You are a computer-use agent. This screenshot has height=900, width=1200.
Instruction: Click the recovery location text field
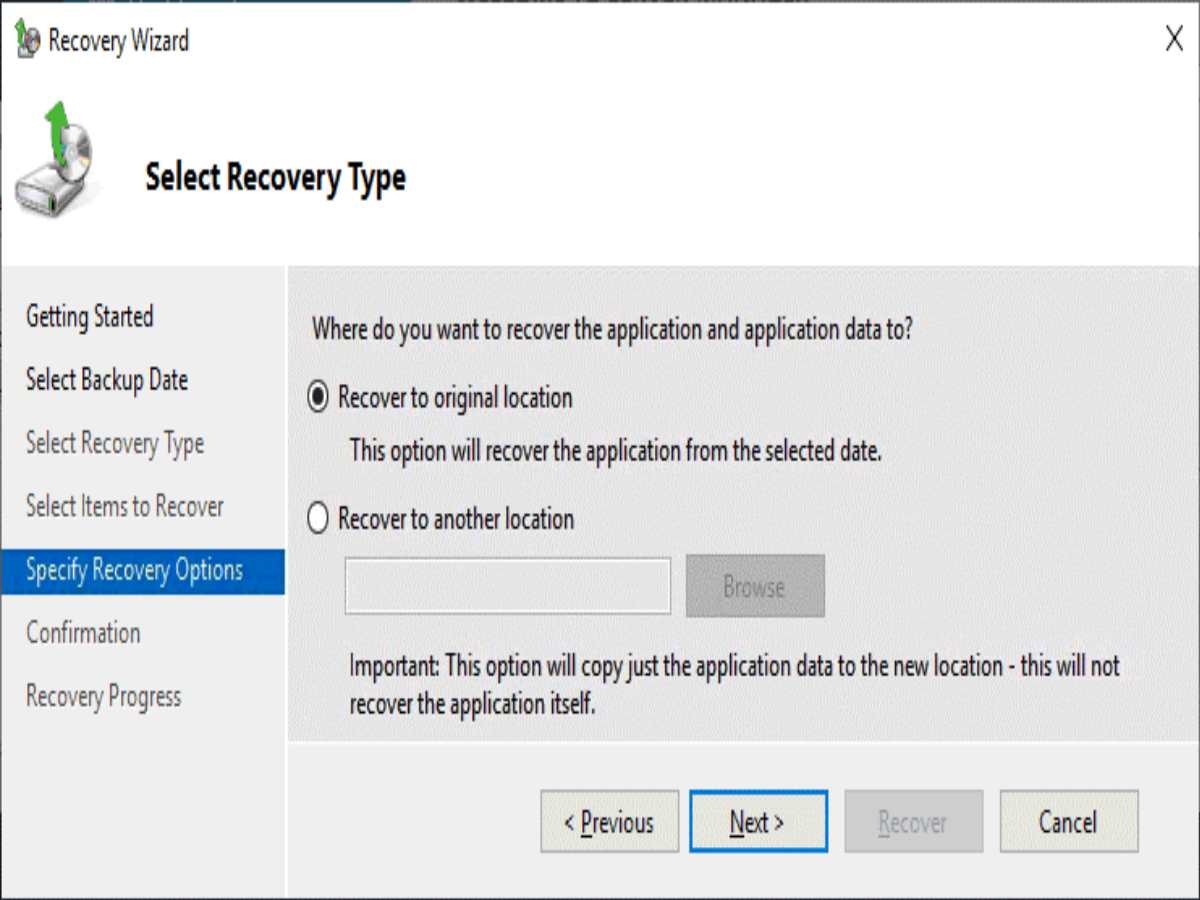(507, 586)
